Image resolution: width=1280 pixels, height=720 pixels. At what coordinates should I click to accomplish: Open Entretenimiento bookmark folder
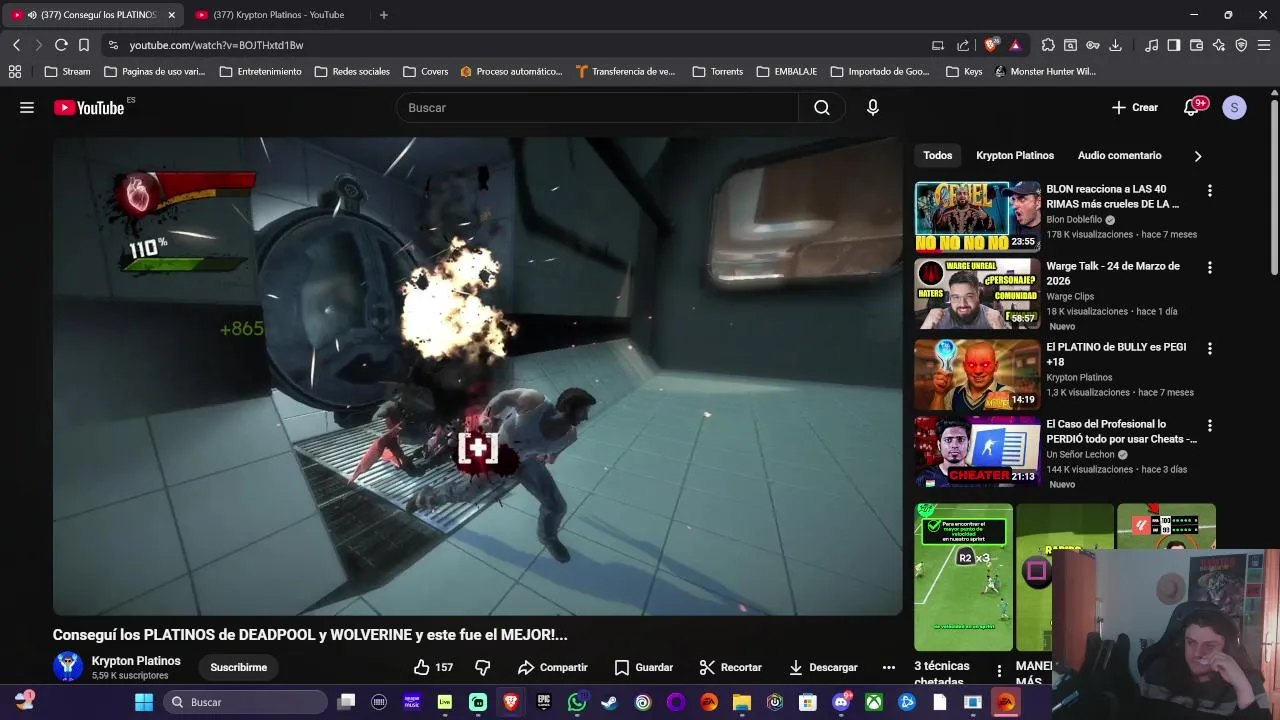[260, 72]
